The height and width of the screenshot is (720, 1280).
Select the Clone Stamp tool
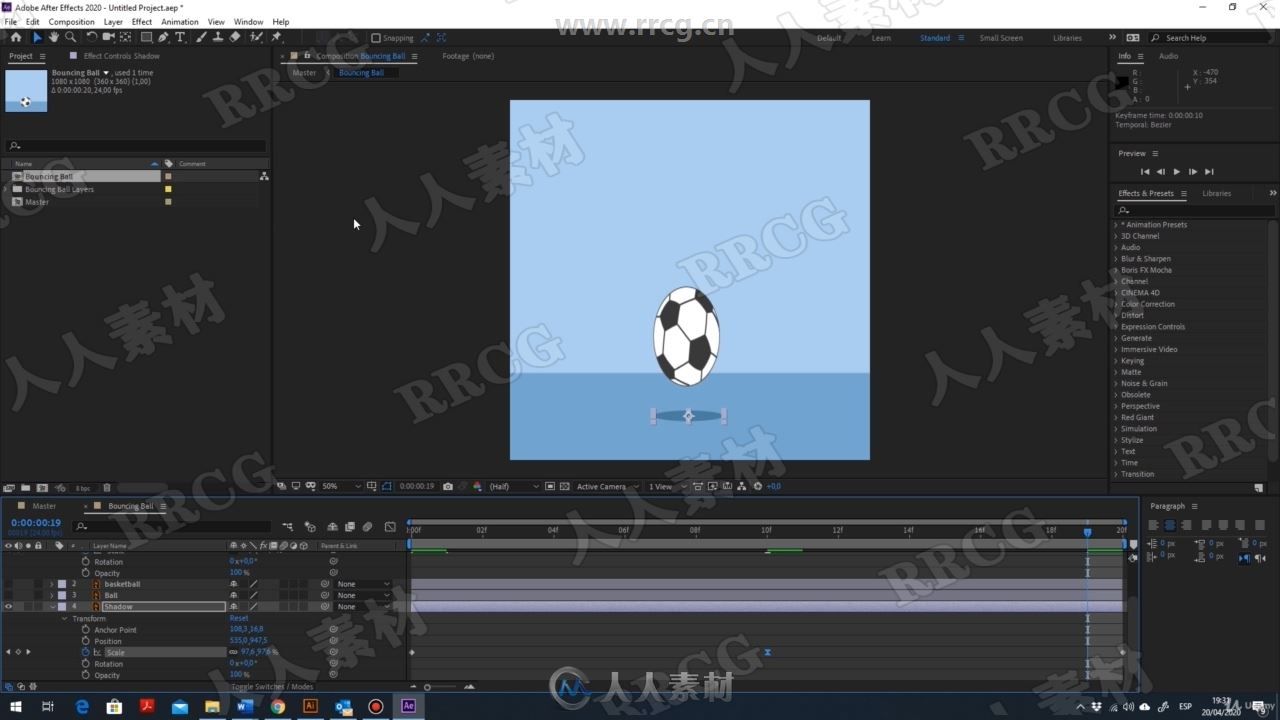(218, 37)
